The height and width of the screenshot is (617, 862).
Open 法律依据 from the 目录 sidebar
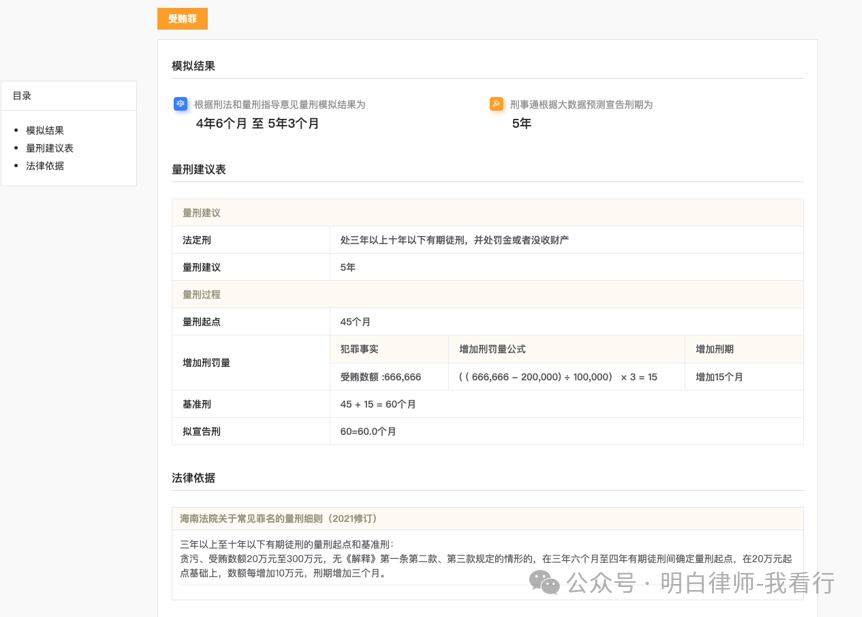pyautogui.click(x=46, y=165)
